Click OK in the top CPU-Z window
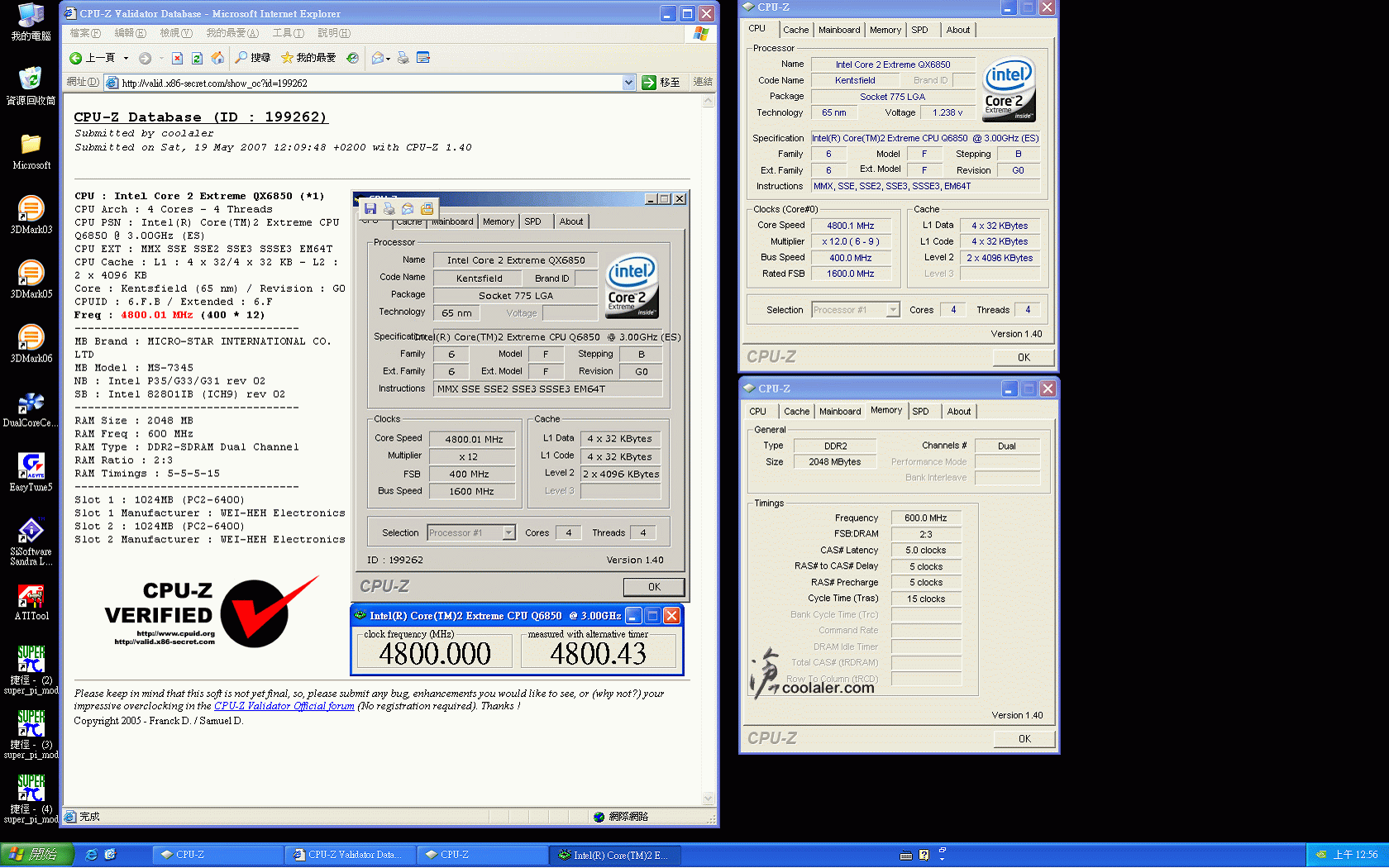 tap(1024, 357)
